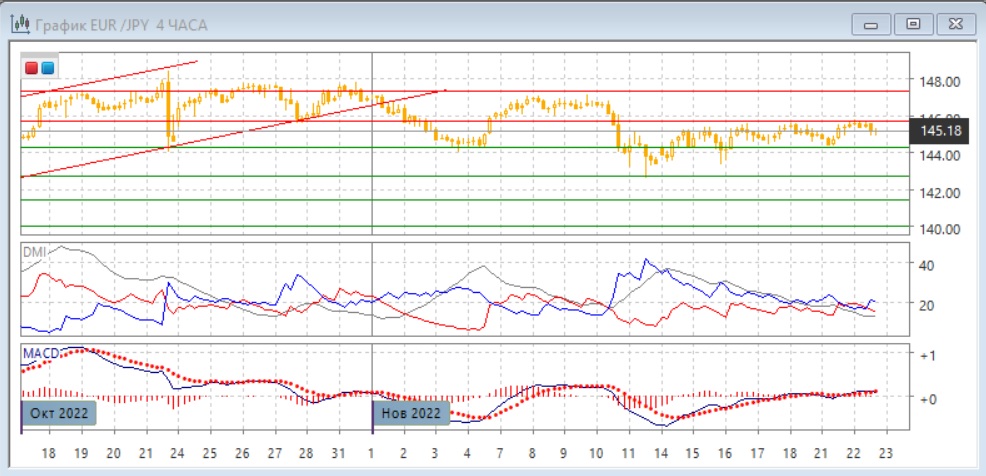Close the EUR/JPY chart window
The width and height of the screenshot is (986, 476).
pos(955,23)
